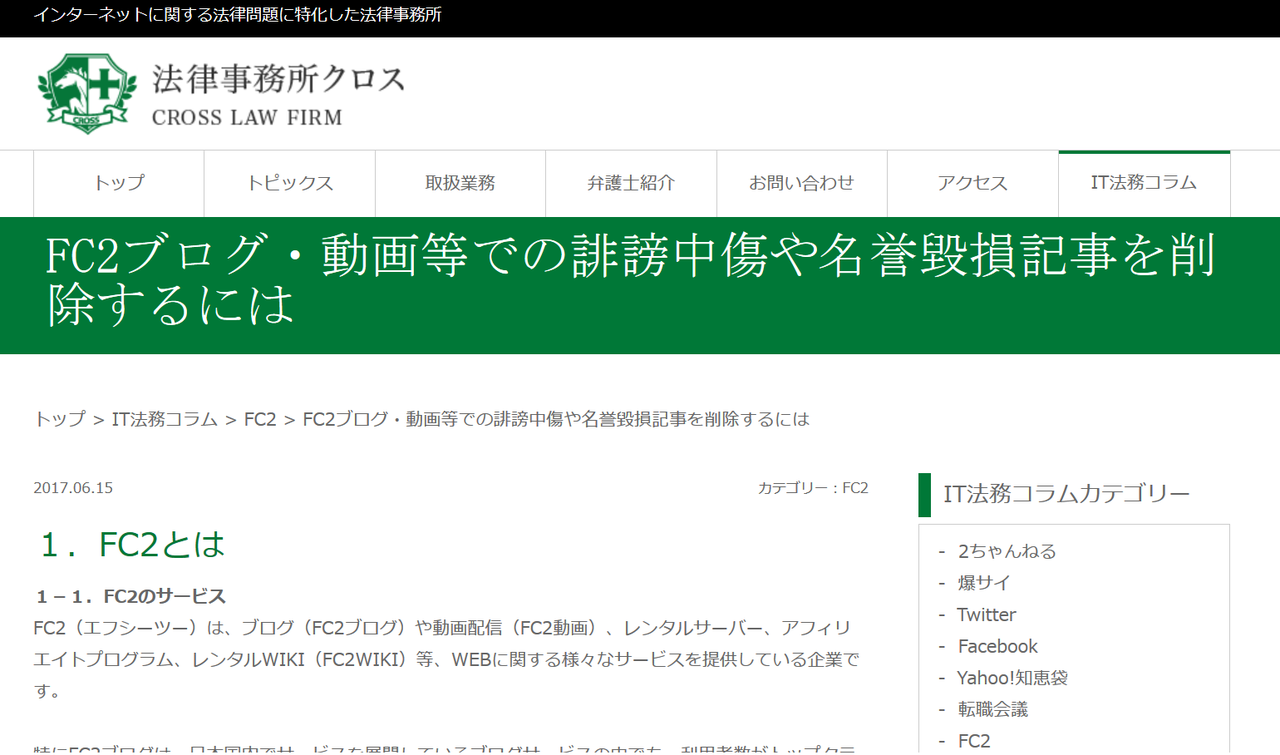Click the 法律事務所クロス CROSS LAW FIRM title
The height and width of the screenshot is (755, 1280).
[278, 96]
